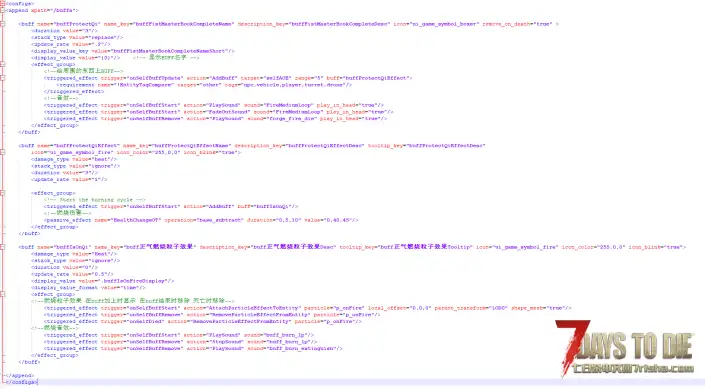
Task: Select the AttachParticleEffectToEntity line
Action: pos(308,308)
